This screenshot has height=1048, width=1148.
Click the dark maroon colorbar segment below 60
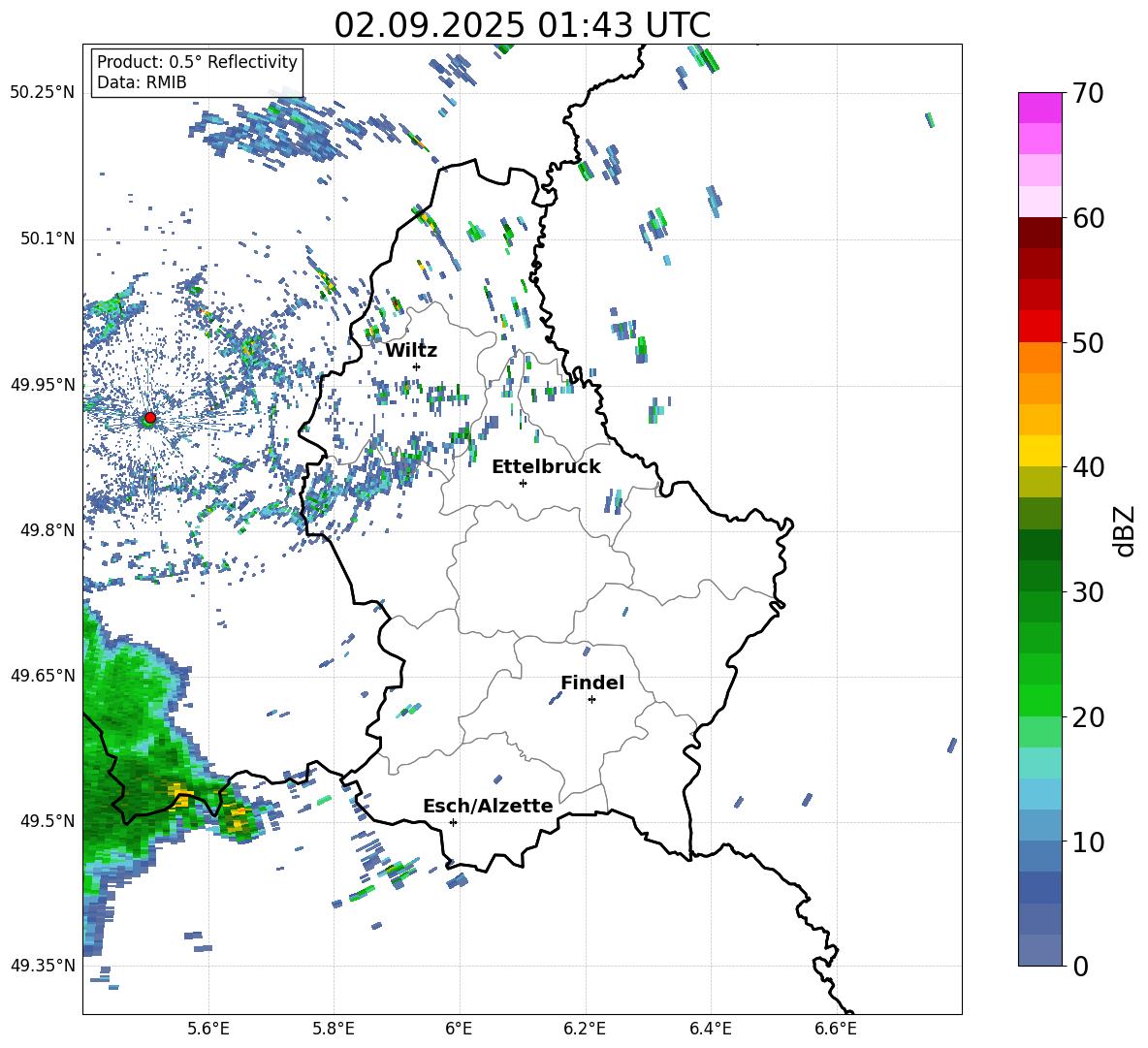click(x=1039, y=233)
